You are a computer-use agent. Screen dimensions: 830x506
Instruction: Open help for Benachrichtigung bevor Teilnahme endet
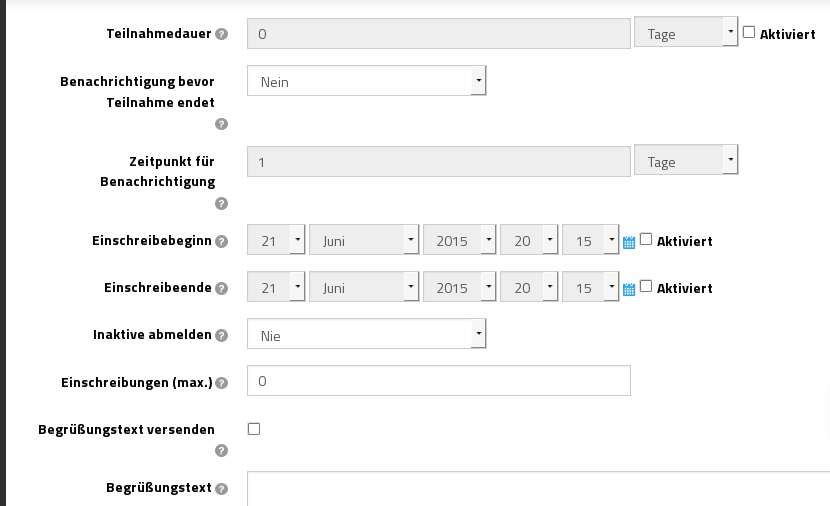pyautogui.click(x=221, y=124)
